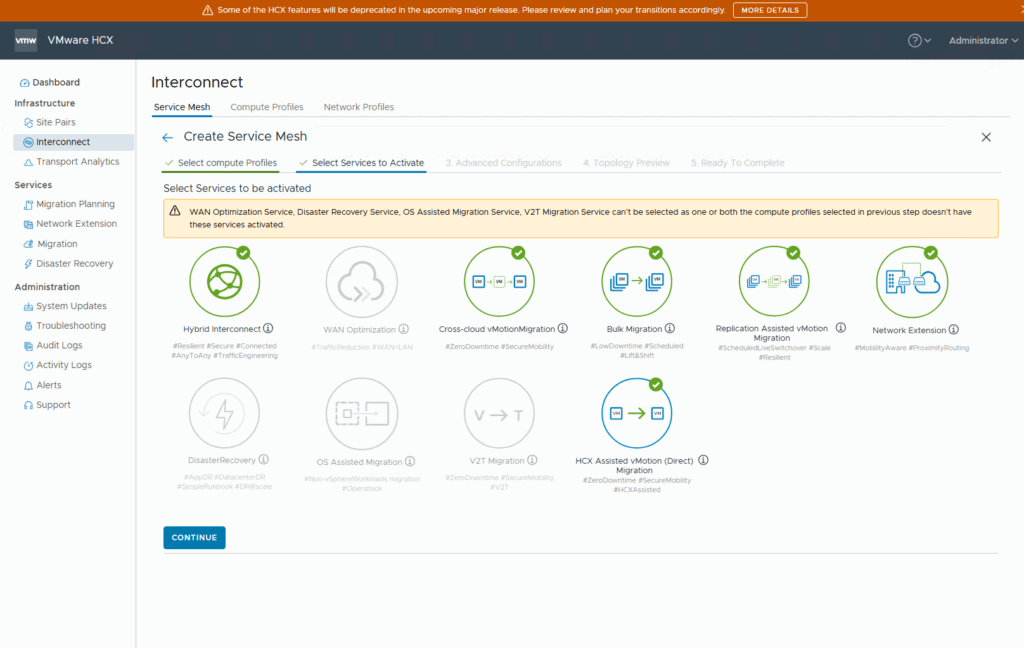1024x648 pixels.
Task: Go to Select compute Profiles wizard step
Action: (x=227, y=163)
